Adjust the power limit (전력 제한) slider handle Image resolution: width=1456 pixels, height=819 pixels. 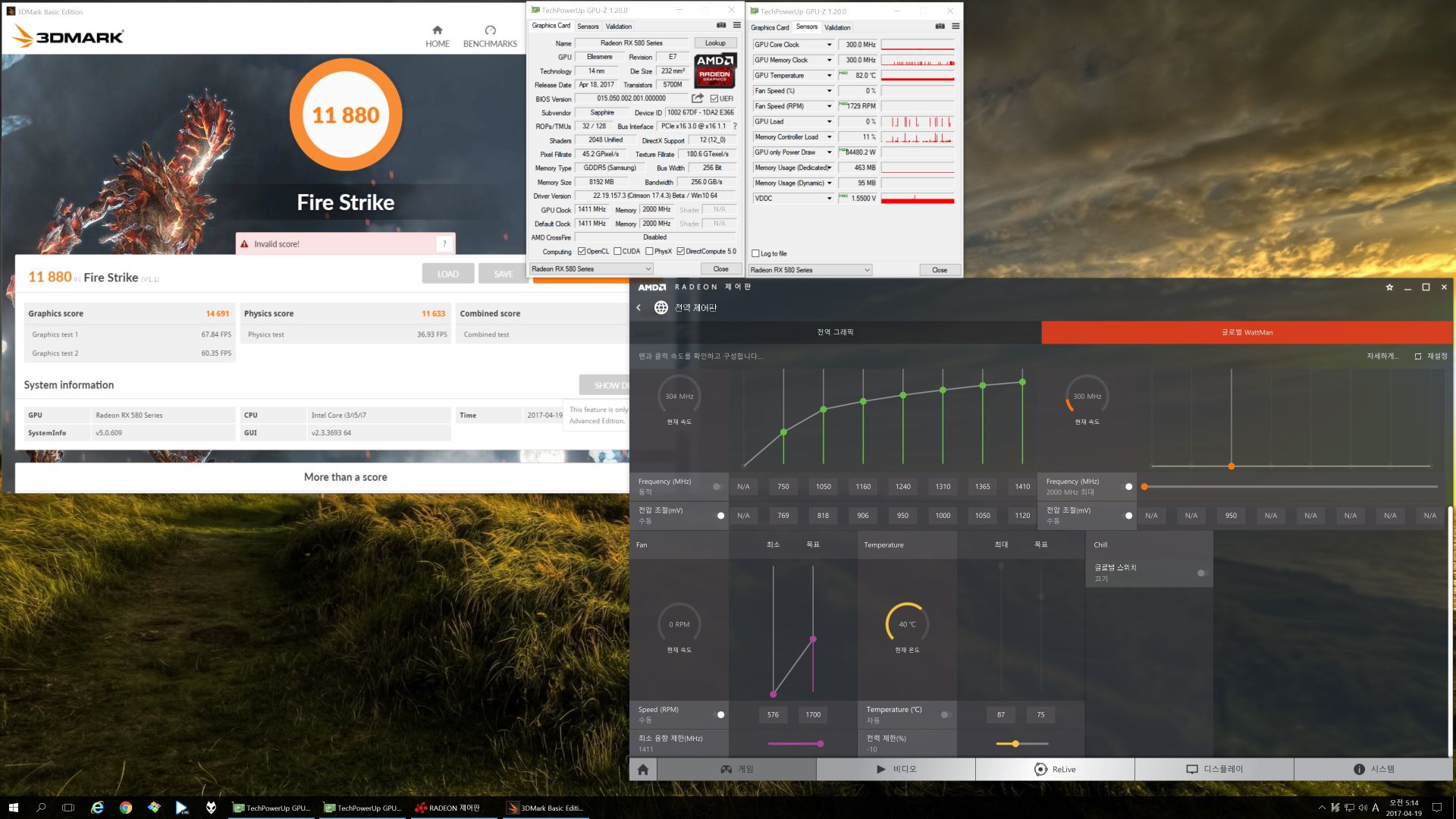pos(1015,744)
